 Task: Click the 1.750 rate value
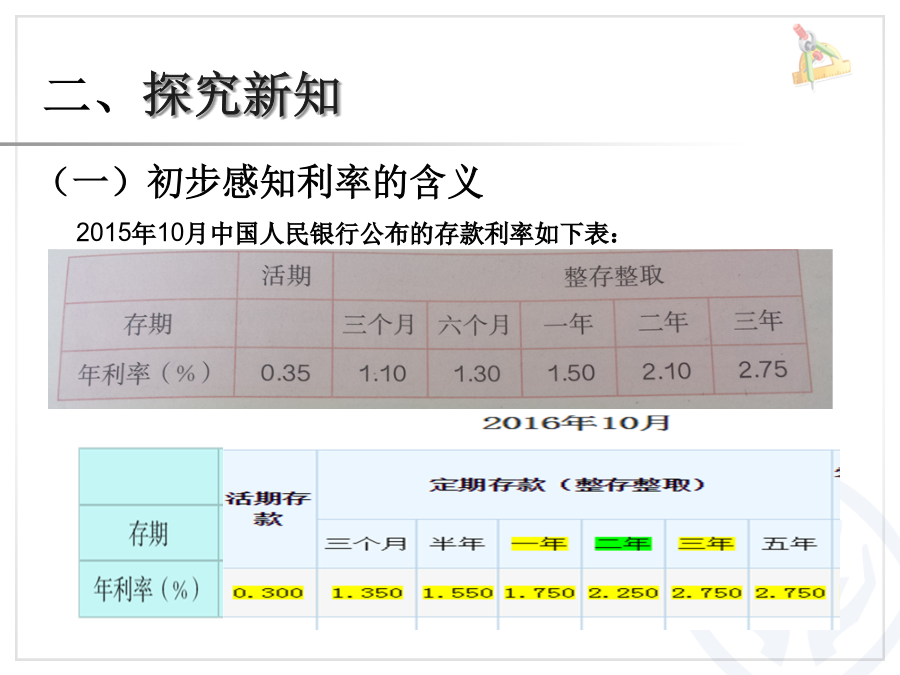pyautogui.click(x=540, y=592)
